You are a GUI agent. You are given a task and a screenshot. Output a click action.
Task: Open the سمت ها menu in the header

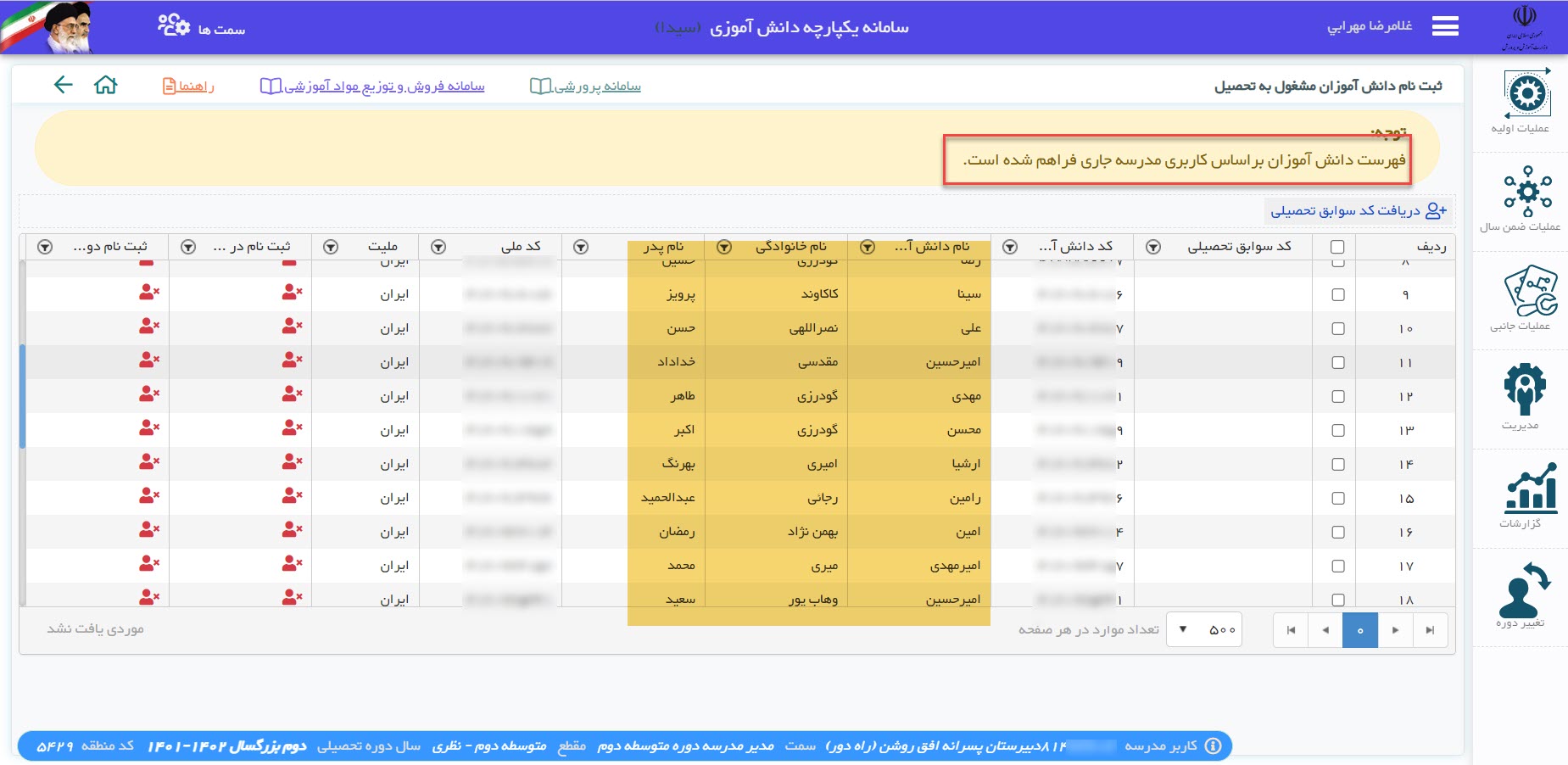pos(202,28)
